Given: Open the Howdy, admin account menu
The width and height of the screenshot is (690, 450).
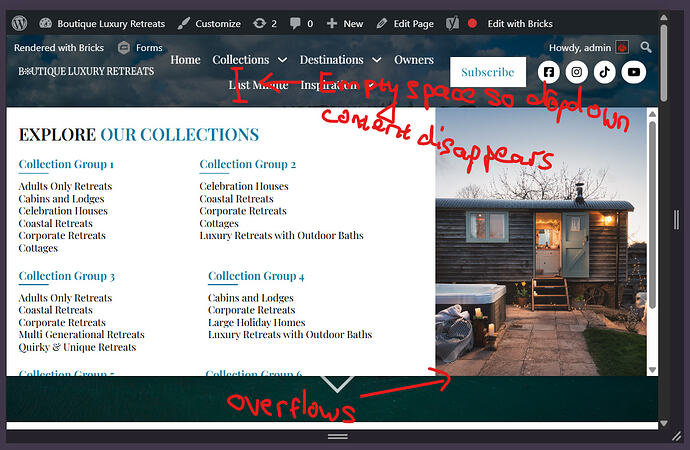Looking at the screenshot, I should 580,48.
